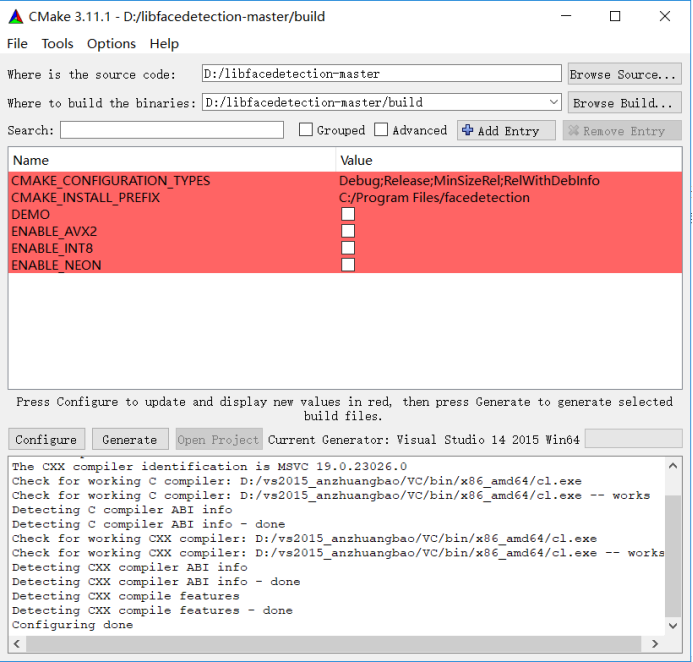
Task: Open the Tools menu
Action: (57, 44)
